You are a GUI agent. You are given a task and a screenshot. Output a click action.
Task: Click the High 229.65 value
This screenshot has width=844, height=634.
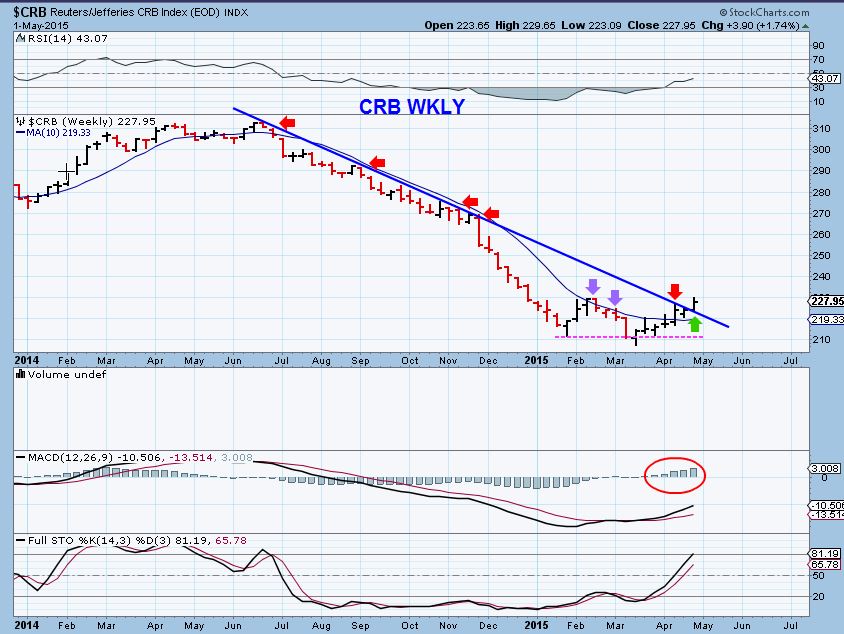(x=524, y=25)
